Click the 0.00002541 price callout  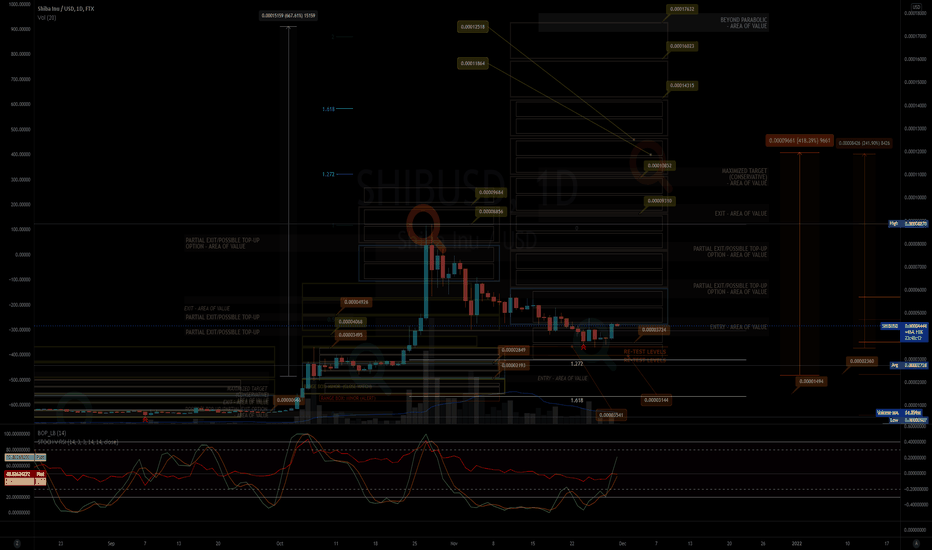[611, 415]
